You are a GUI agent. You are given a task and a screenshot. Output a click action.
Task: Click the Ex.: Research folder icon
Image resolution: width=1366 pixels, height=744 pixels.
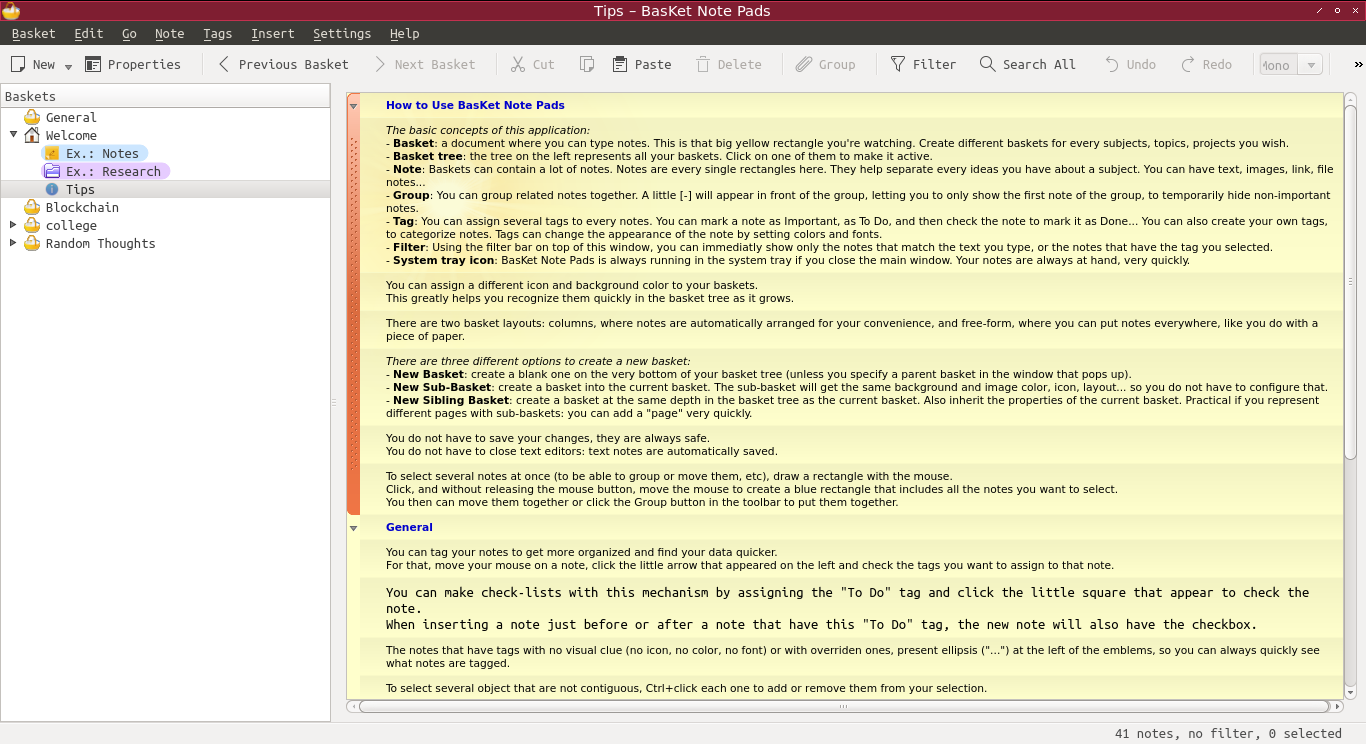coord(52,171)
